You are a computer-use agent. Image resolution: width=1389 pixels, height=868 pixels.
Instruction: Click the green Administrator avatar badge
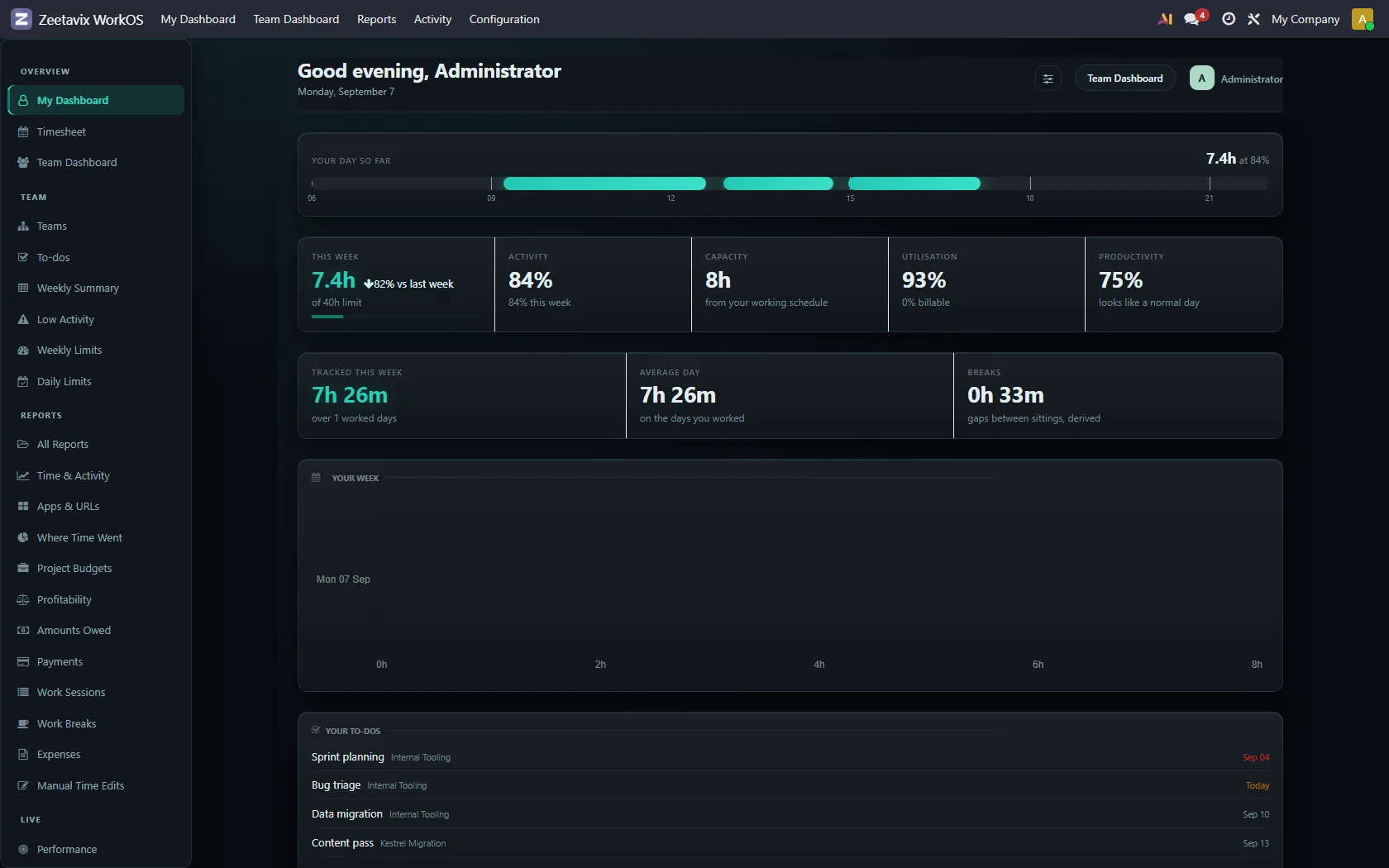tap(1201, 79)
